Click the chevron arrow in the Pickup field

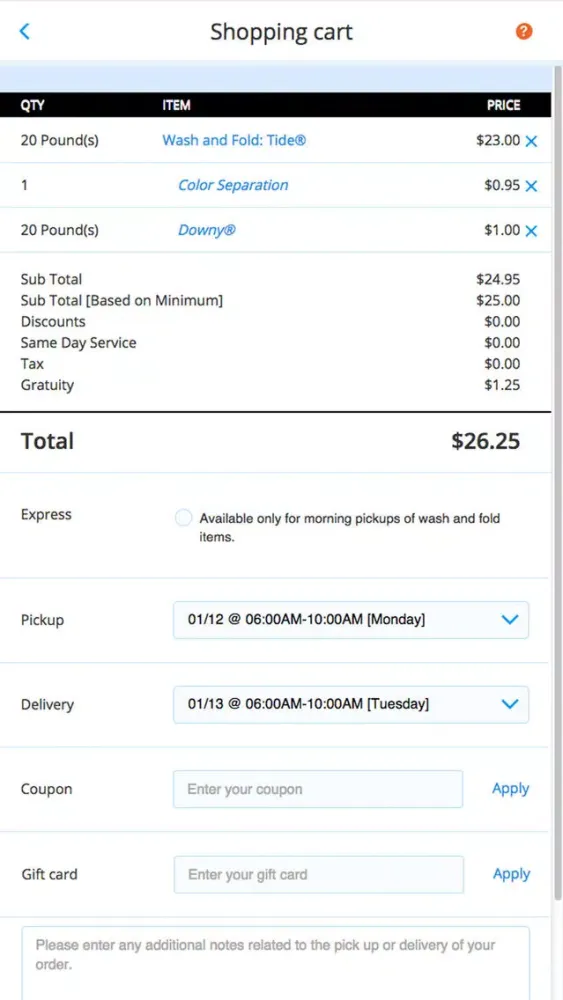click(x=510, y=619)
